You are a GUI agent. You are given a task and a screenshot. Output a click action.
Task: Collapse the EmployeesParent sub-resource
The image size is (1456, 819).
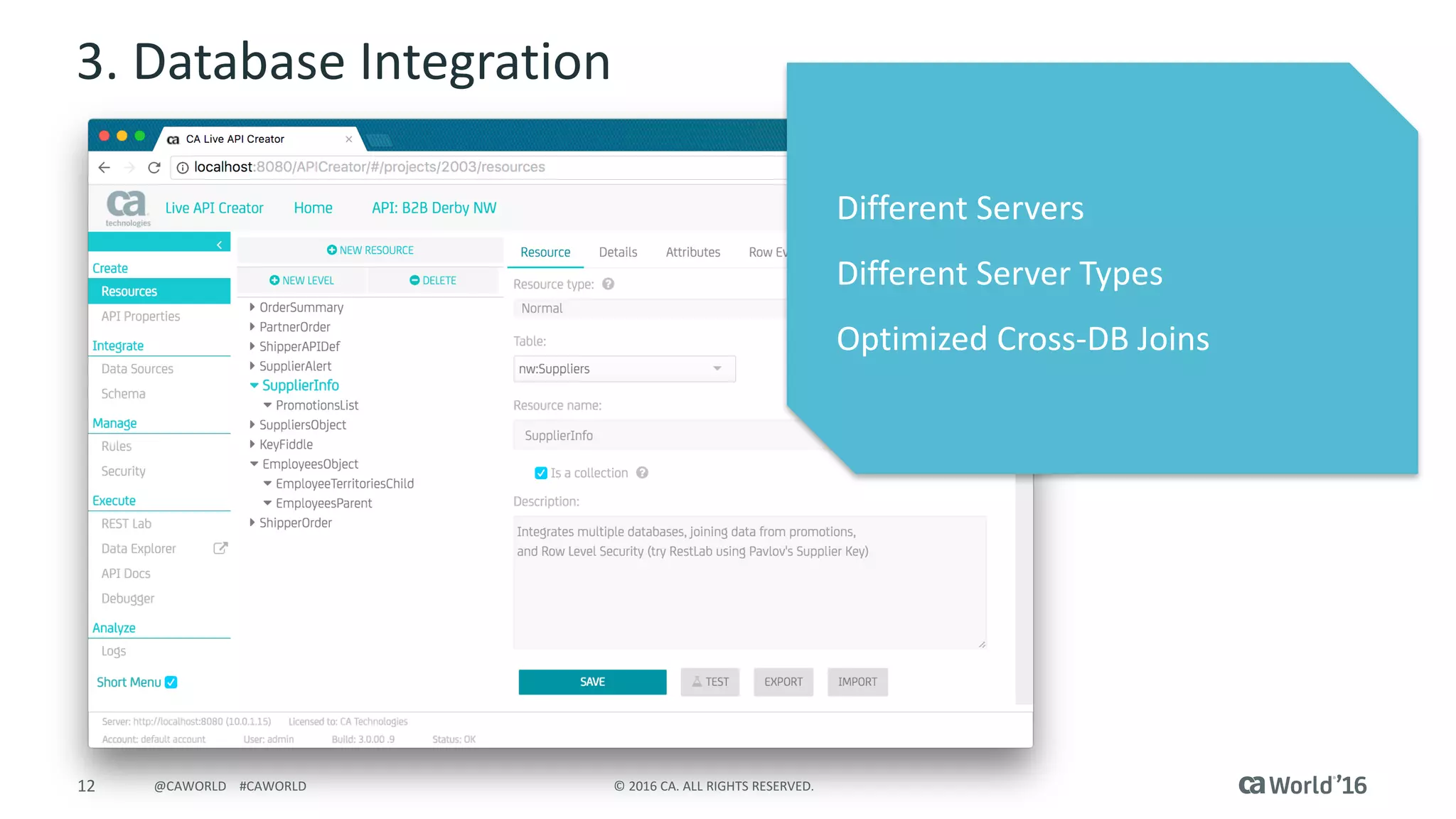(267, 503)
